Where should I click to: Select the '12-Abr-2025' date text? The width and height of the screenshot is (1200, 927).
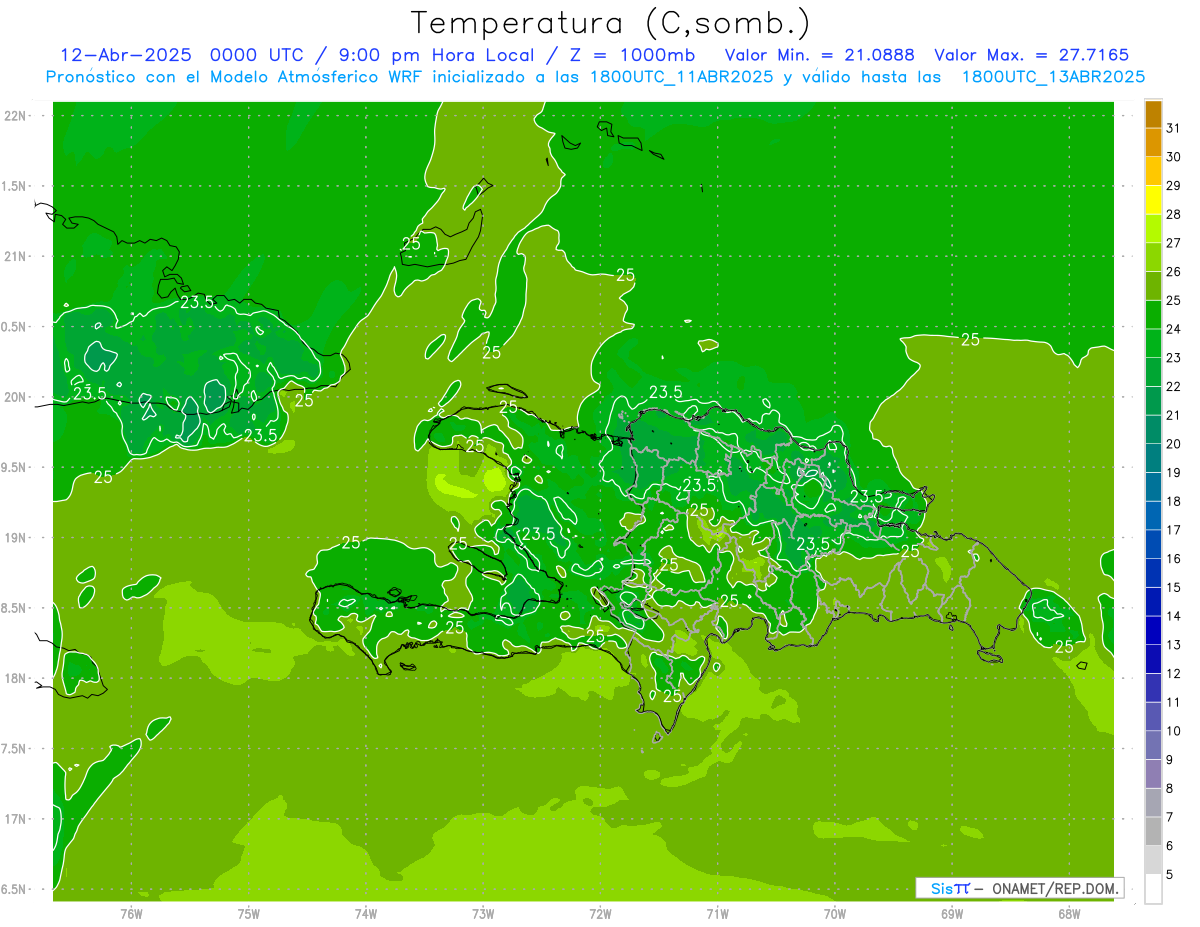click(126, 55)
